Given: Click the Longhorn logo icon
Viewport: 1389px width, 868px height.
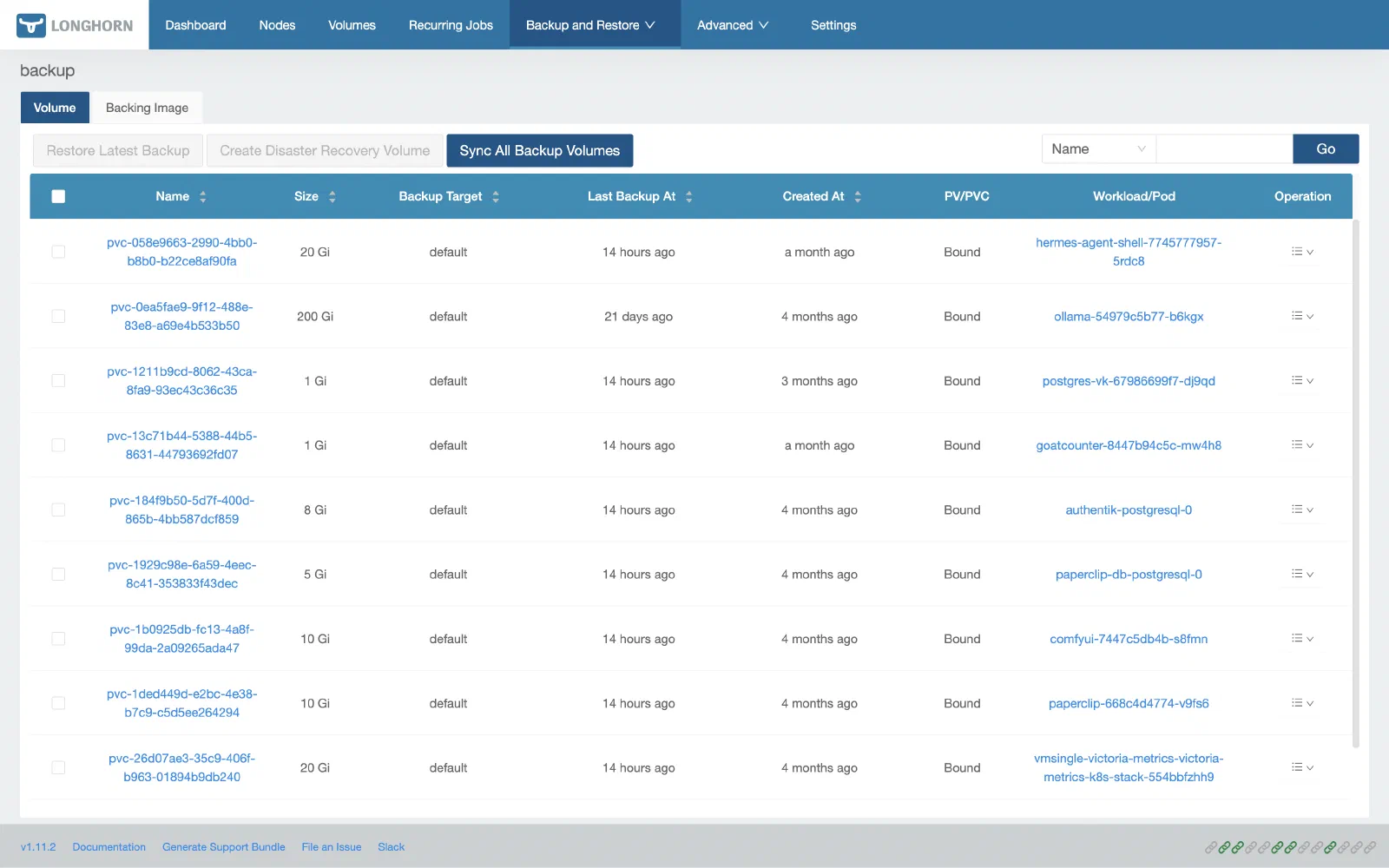Looking at the screenshot, I should pyautogui.click(x=31, y=25).
